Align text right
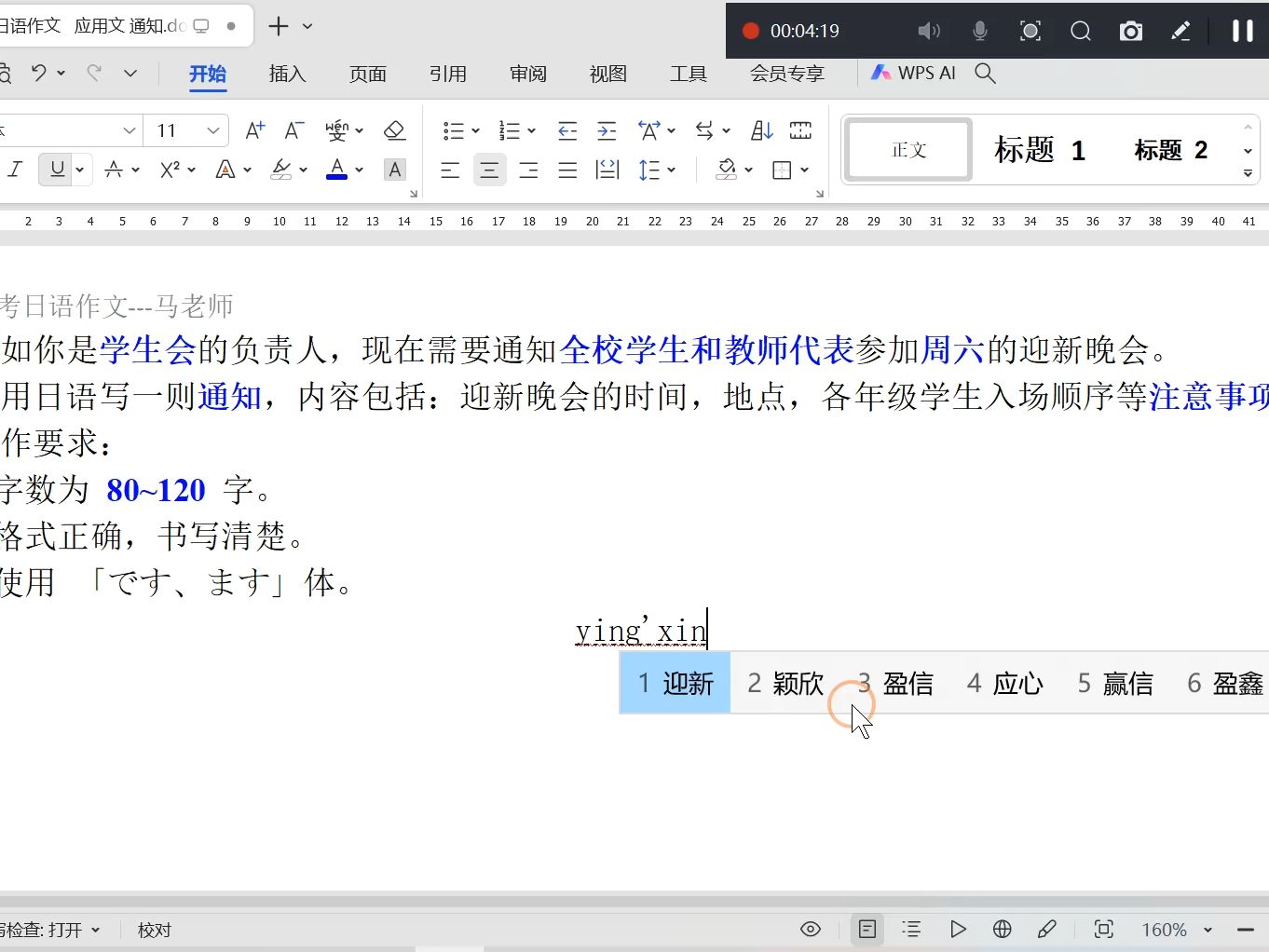This screenshot has width=1269, height=952. point(528,170)
